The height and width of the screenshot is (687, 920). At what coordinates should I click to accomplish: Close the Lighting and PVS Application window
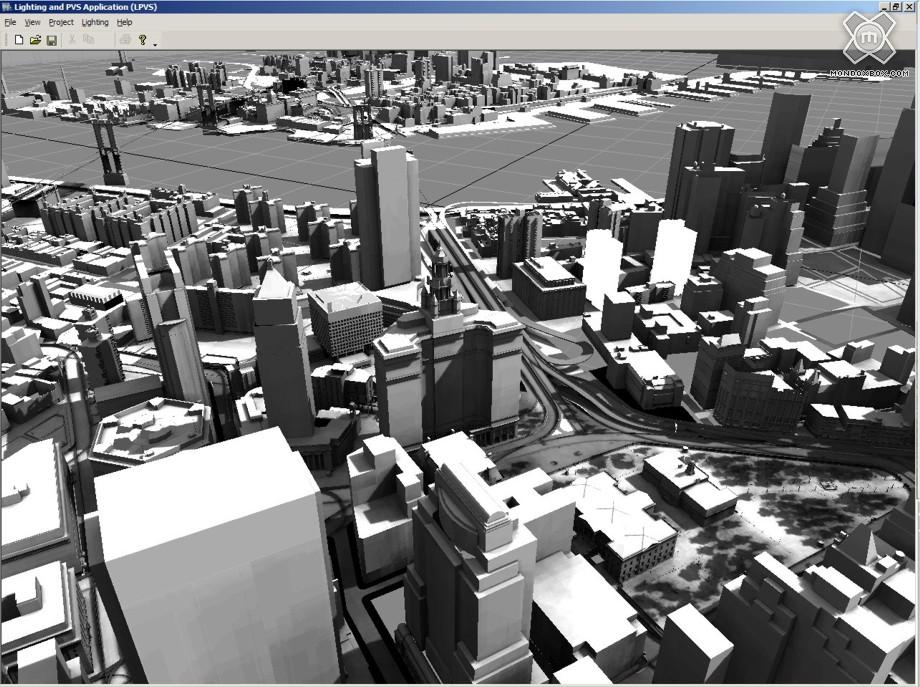pyautogui.click(x=911, y=6)
